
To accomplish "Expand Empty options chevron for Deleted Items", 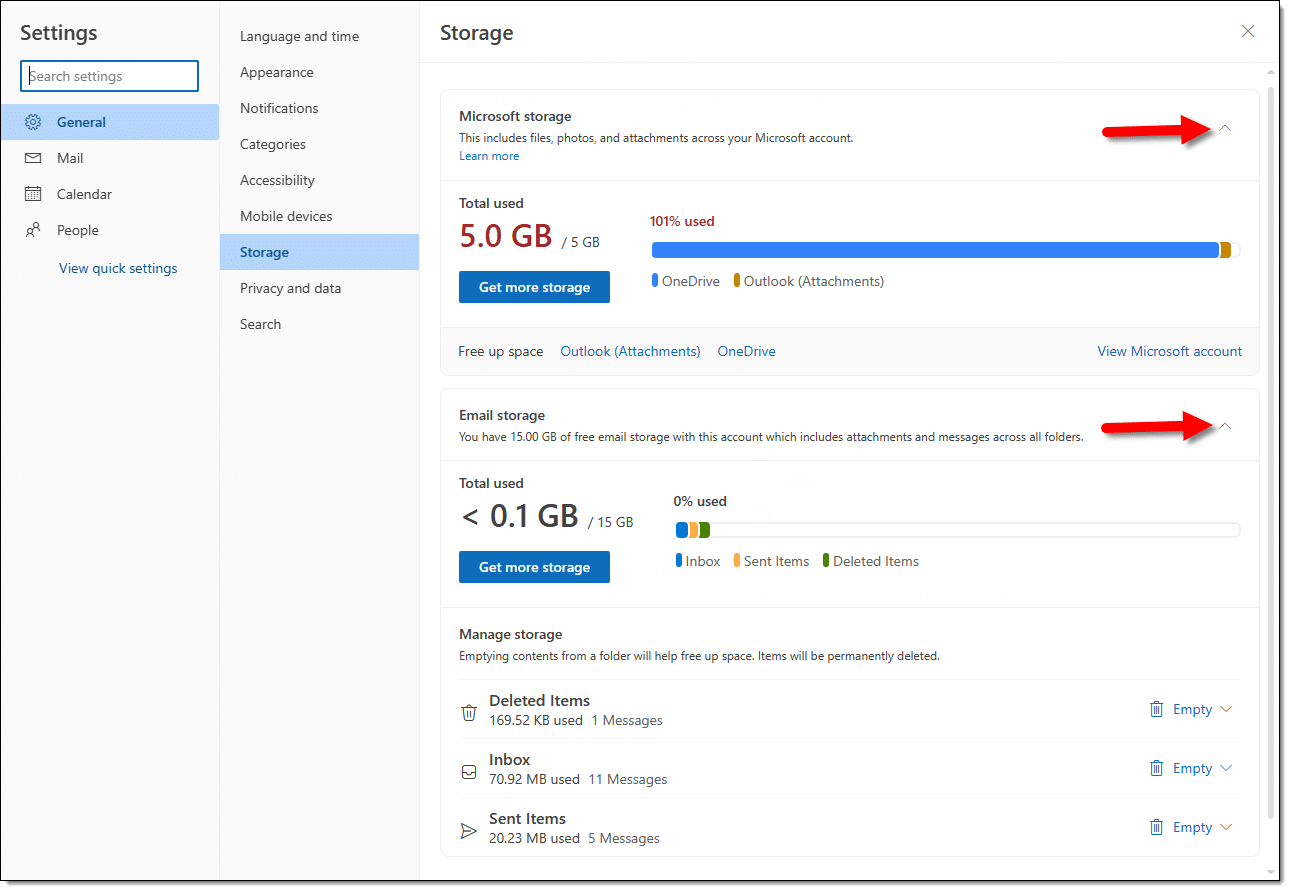I will tap(1227, 709).
